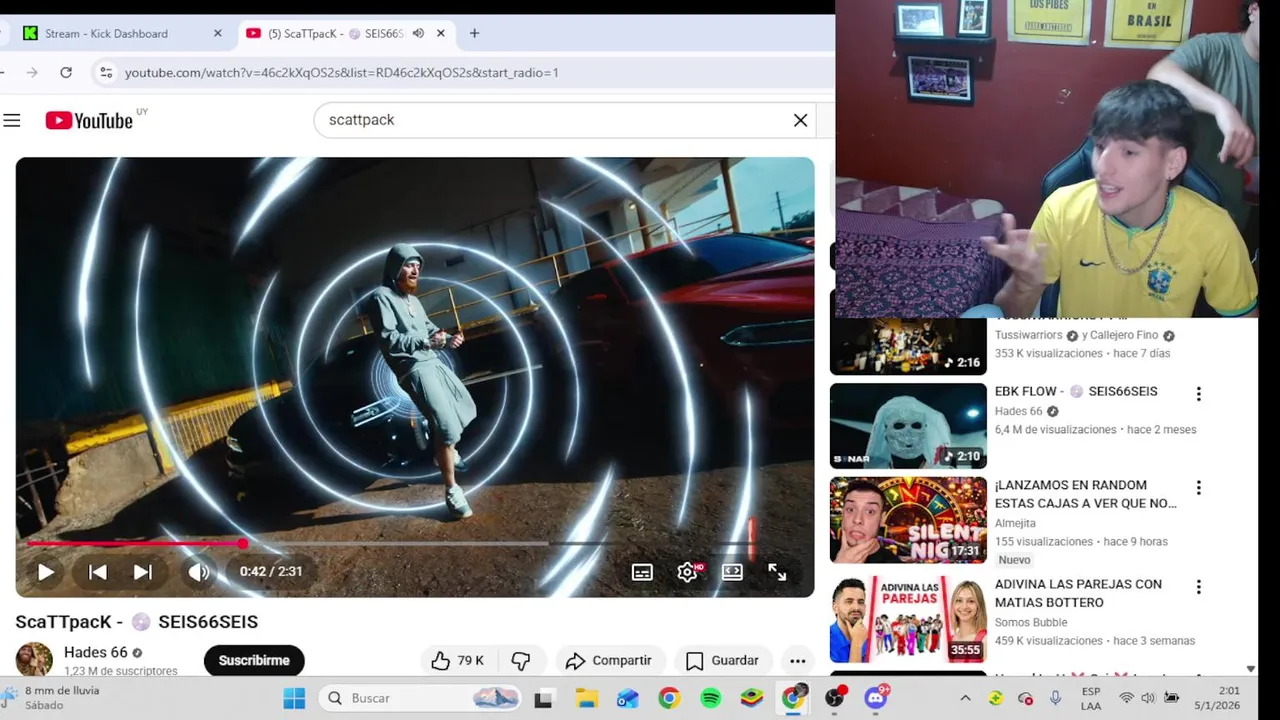1280x720 pixels.
Task: Open options for ¡LANZAMOS EN RANDOM video
Action: pos(1198,488)
